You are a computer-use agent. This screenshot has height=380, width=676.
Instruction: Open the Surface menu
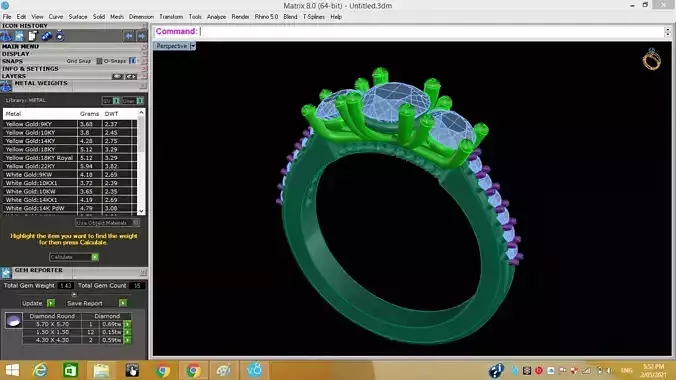(78, 17)
